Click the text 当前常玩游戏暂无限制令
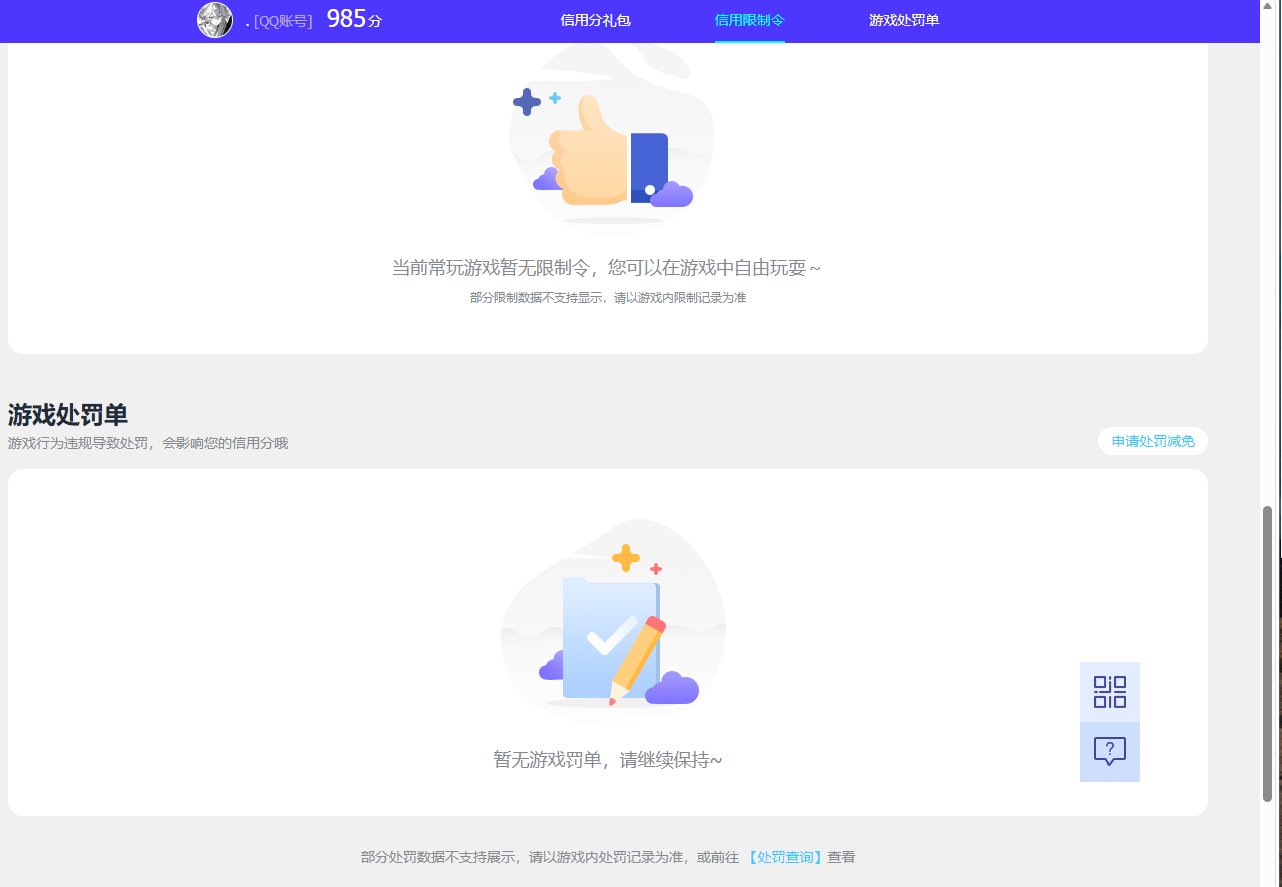Image resolution: width=1282 pixels, height=887 pixels. click(x=490, y=268)
